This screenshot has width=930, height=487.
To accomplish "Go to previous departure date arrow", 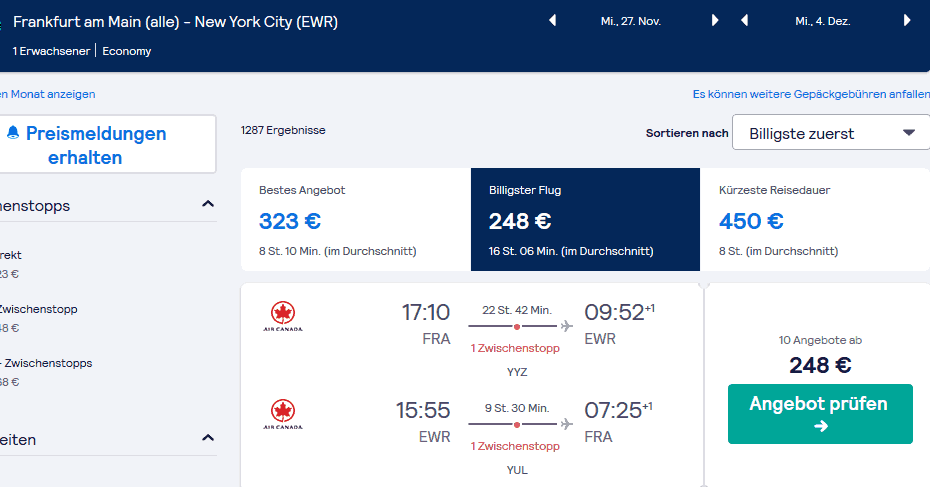I will [553, 21].
